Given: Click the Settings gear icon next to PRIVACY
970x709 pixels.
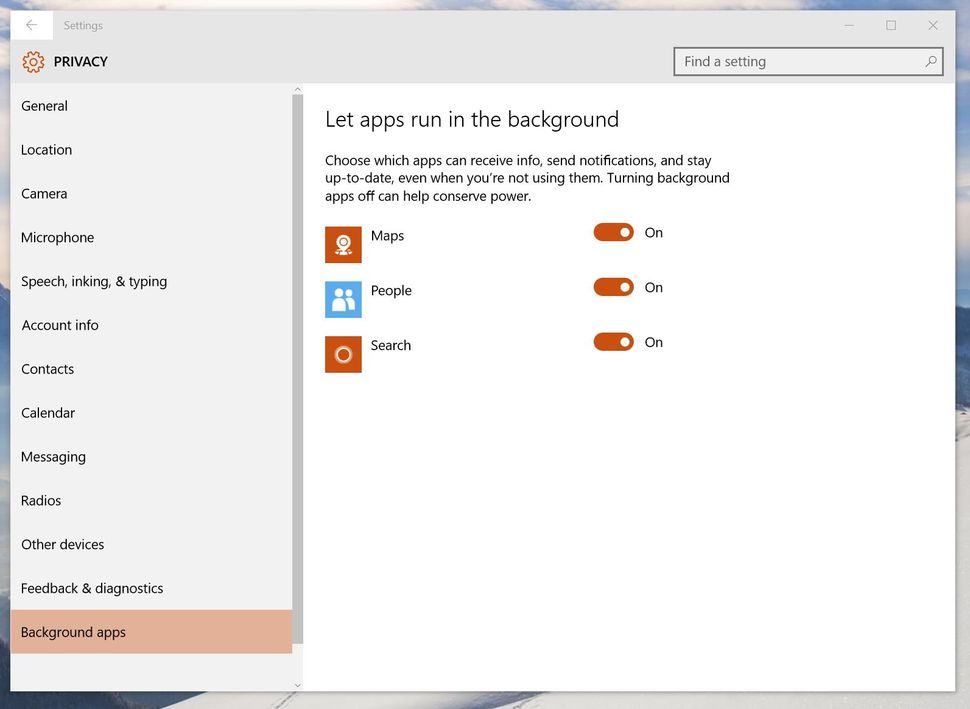Looking at the screenshot, I should (33, 61).
